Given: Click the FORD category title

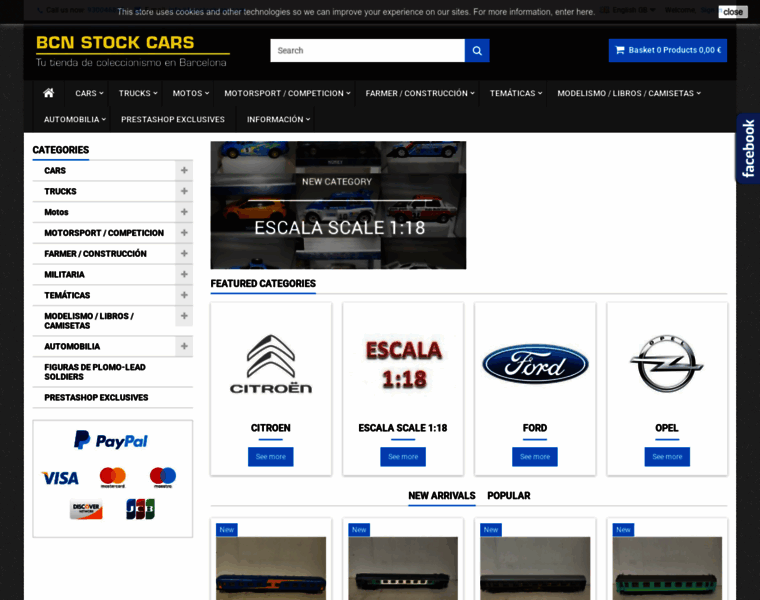Looking at the screenshot, I should (535, 428).
